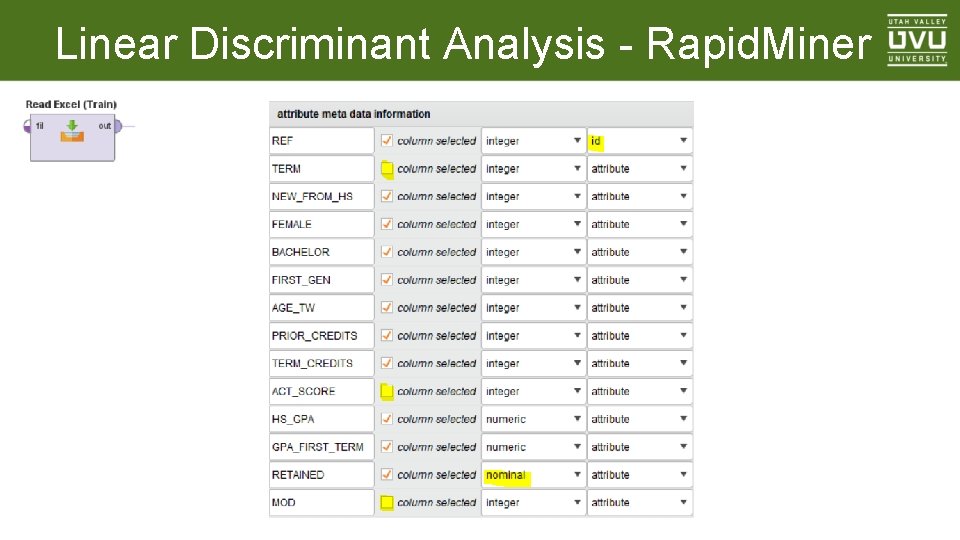Check column selected for TERM

click(386, 168)
